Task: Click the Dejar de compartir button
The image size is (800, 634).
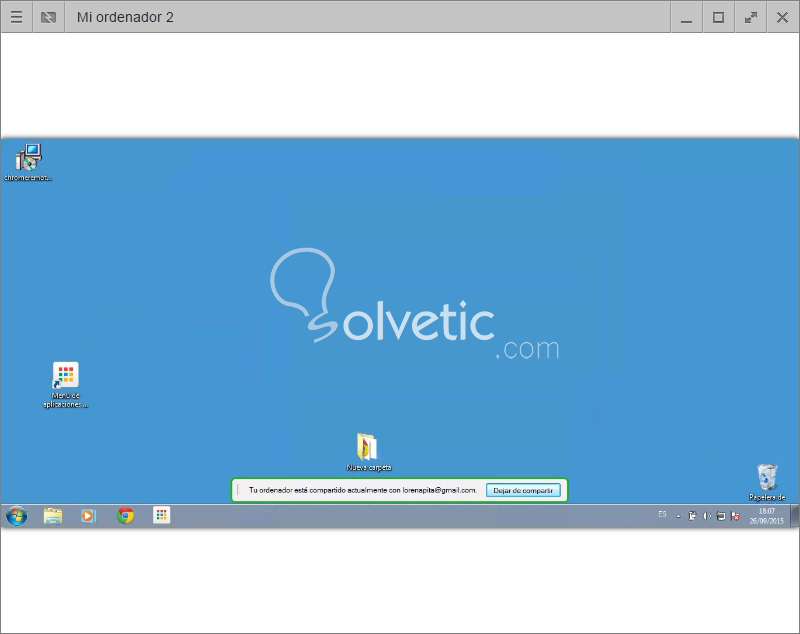Action: [x=523, y=490]
